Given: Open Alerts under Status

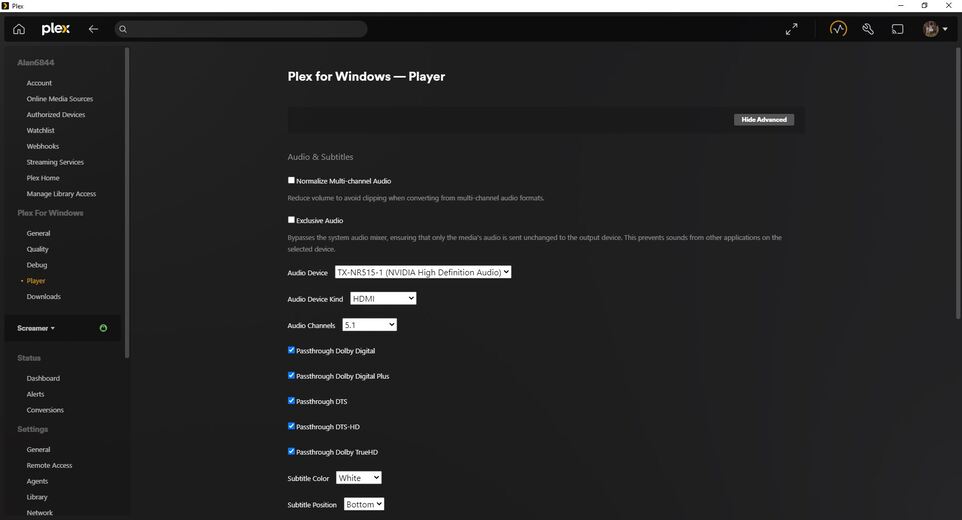Looking at the screenshot, I should pos(36,394).
